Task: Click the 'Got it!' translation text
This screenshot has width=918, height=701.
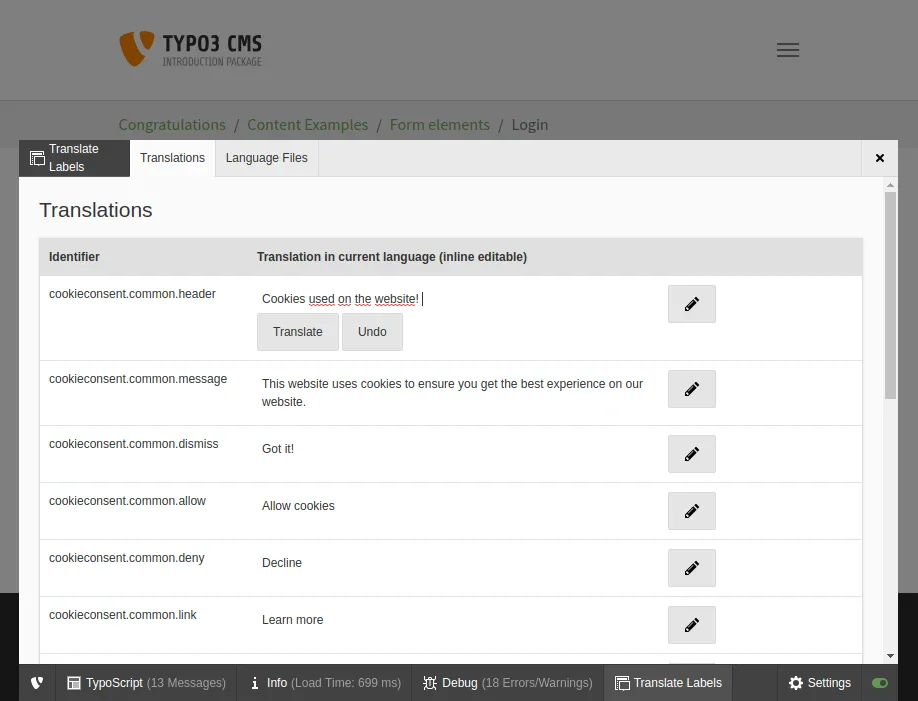Action: tap(278, 449)
